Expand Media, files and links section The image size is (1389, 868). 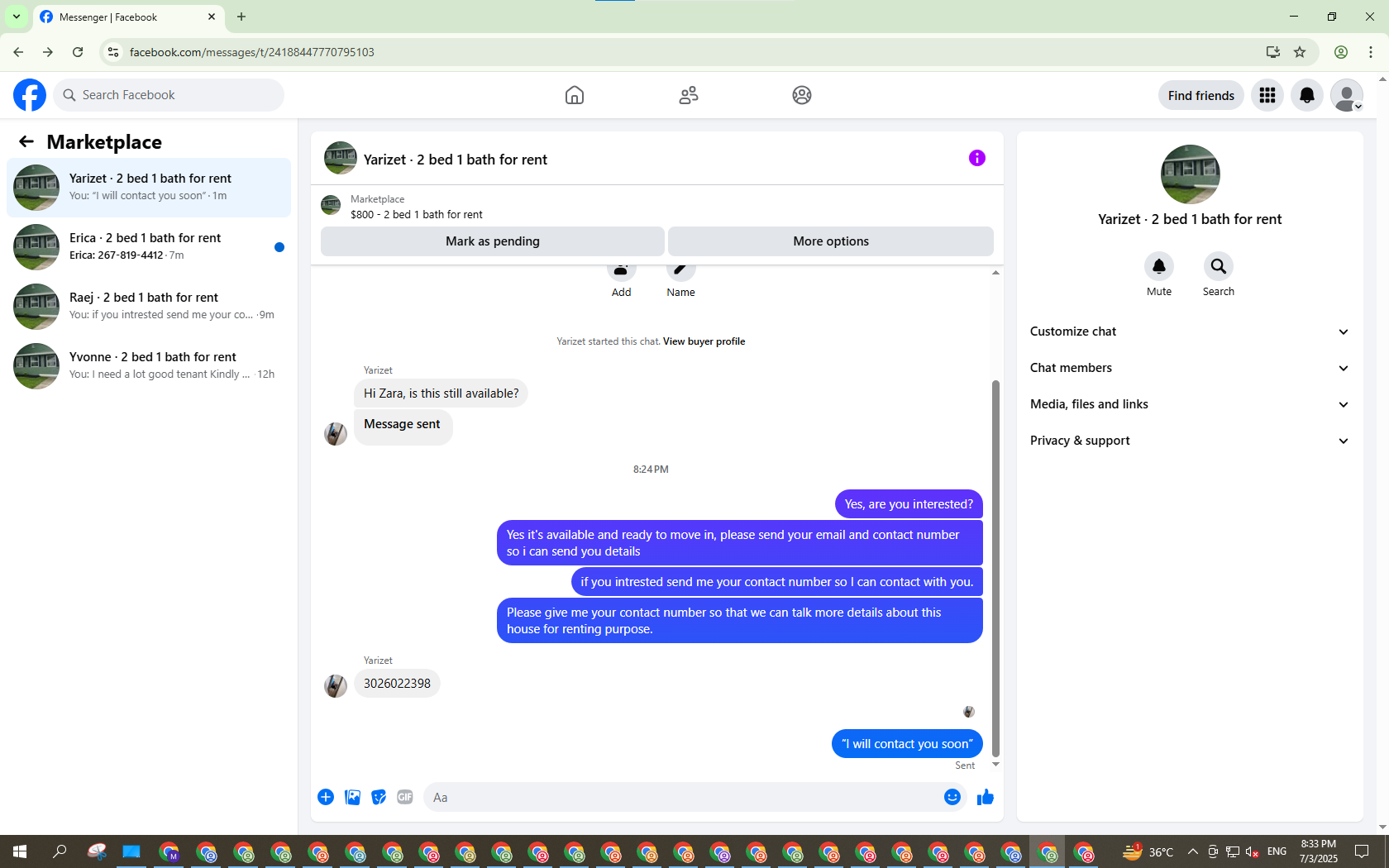tap(1190, 404)
